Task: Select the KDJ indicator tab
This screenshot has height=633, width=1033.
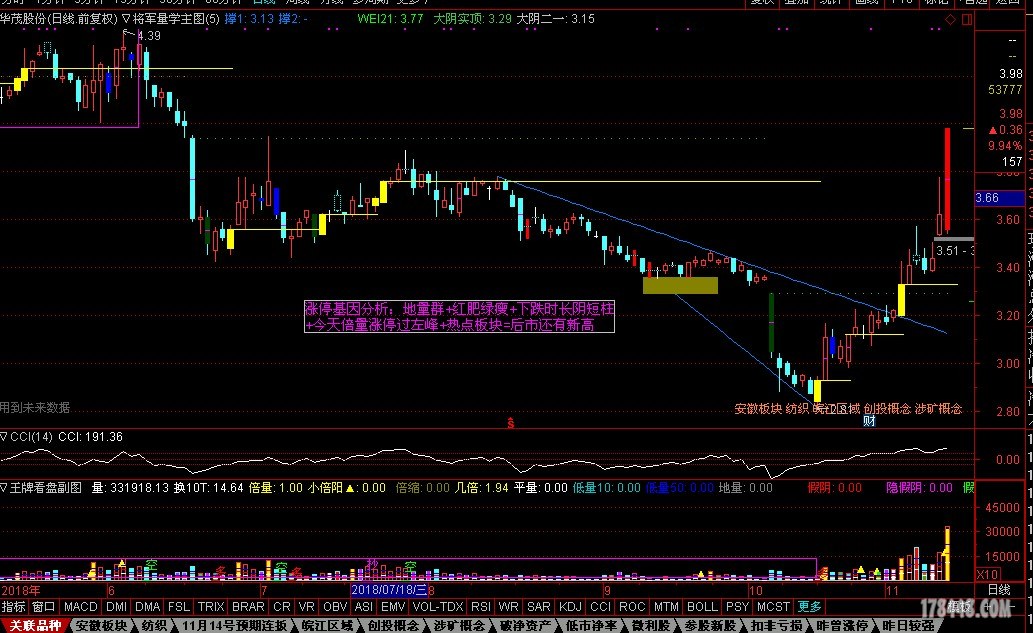Action: coord(570,607)
